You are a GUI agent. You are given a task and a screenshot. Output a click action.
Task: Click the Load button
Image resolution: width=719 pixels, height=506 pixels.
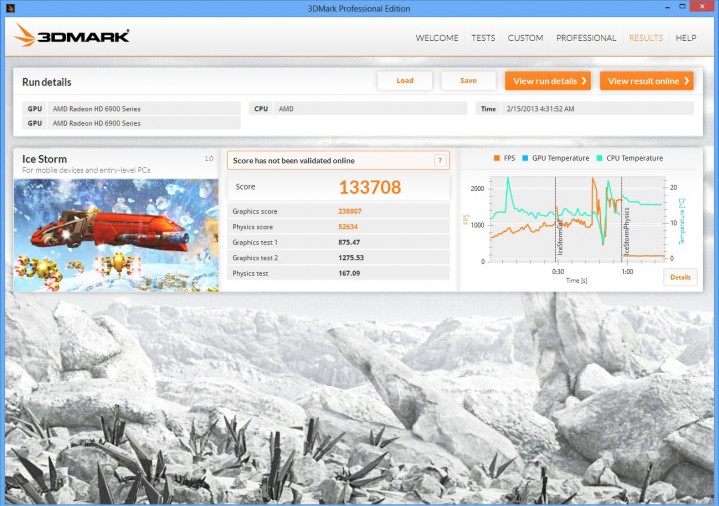pos(405,81)
